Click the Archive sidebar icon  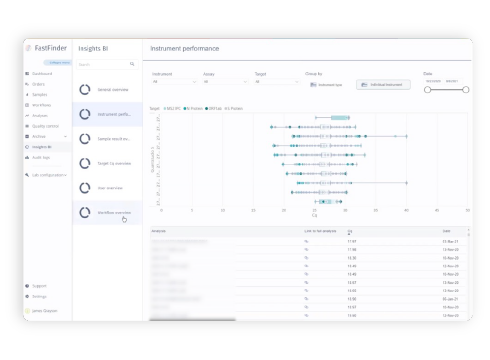27,136
